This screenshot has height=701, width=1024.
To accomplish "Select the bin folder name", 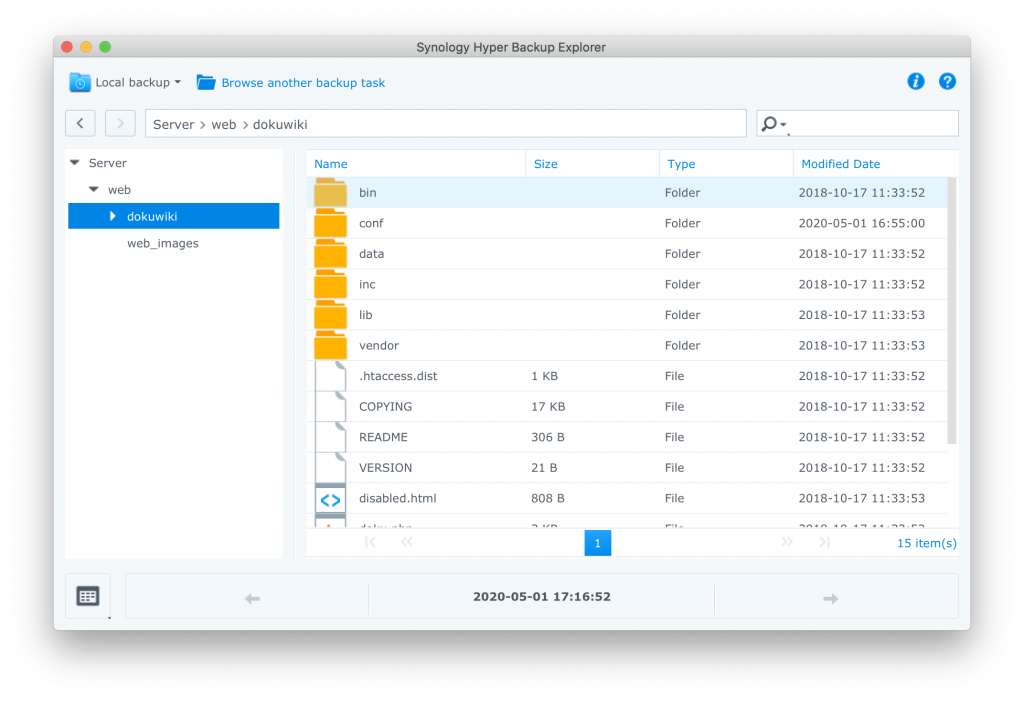I will (x=368, y=193).
